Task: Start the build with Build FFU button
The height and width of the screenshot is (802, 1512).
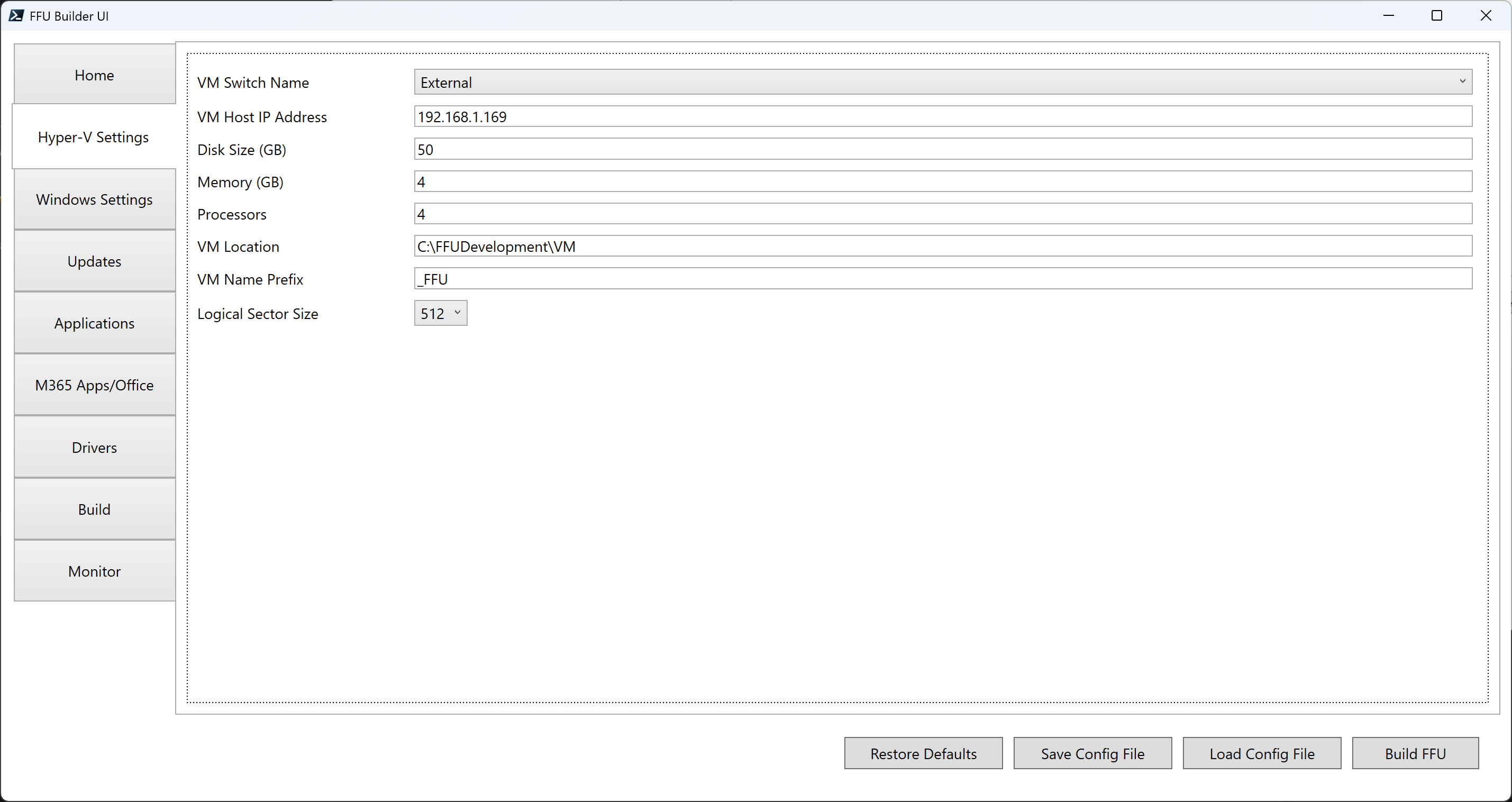Action: pyautogui.click(x=1415, y=753)
